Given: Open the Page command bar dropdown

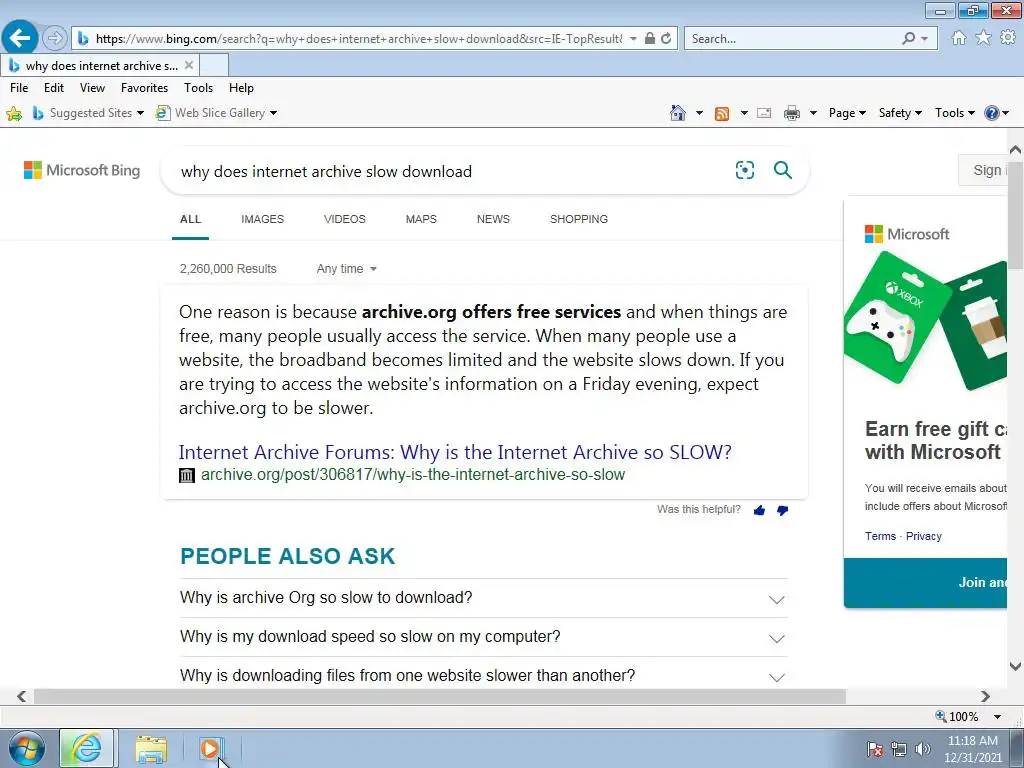Looking at the screenshot, I should (x=847, y=113).
